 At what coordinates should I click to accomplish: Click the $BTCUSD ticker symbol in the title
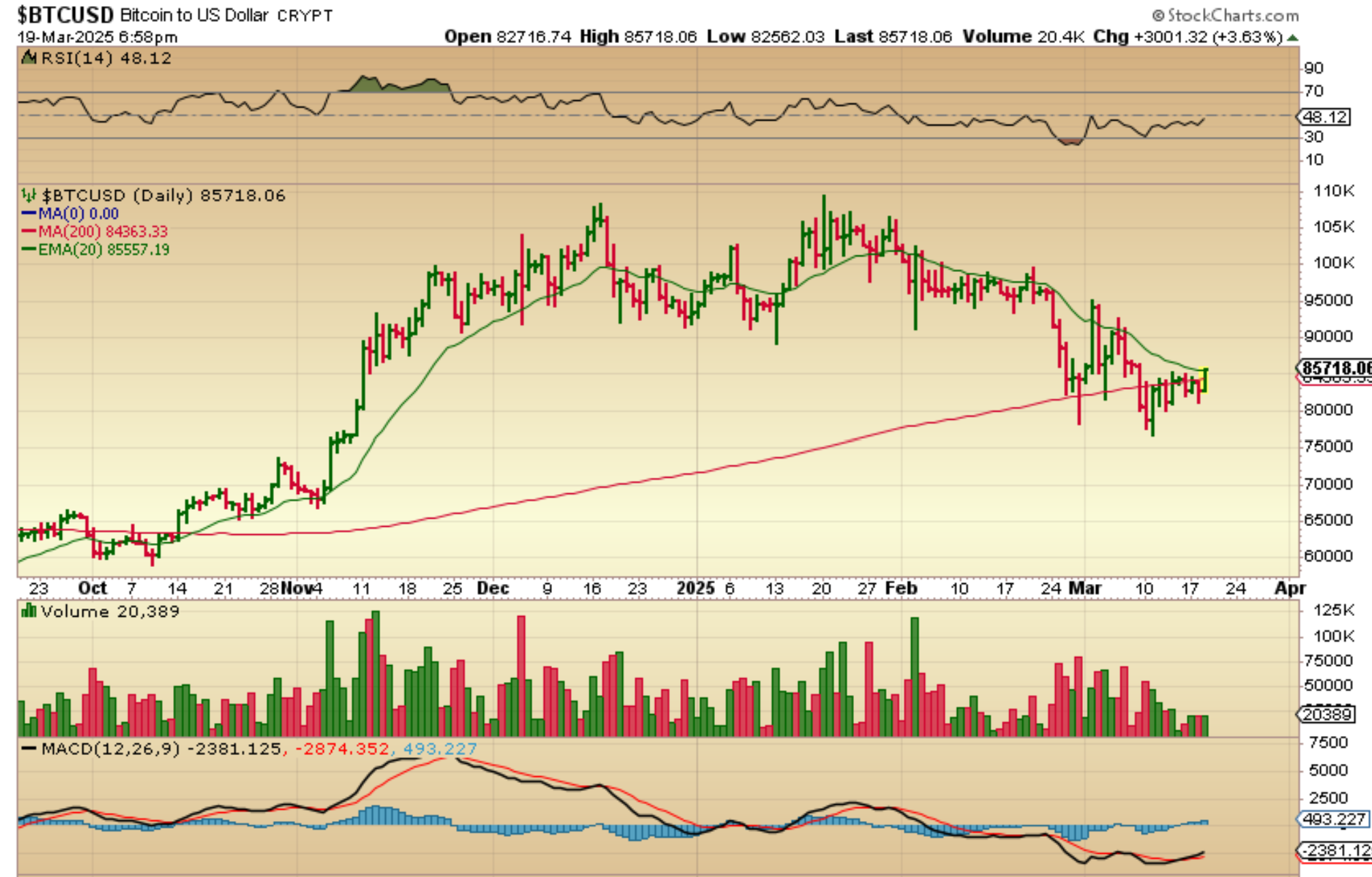coord(65,15)
